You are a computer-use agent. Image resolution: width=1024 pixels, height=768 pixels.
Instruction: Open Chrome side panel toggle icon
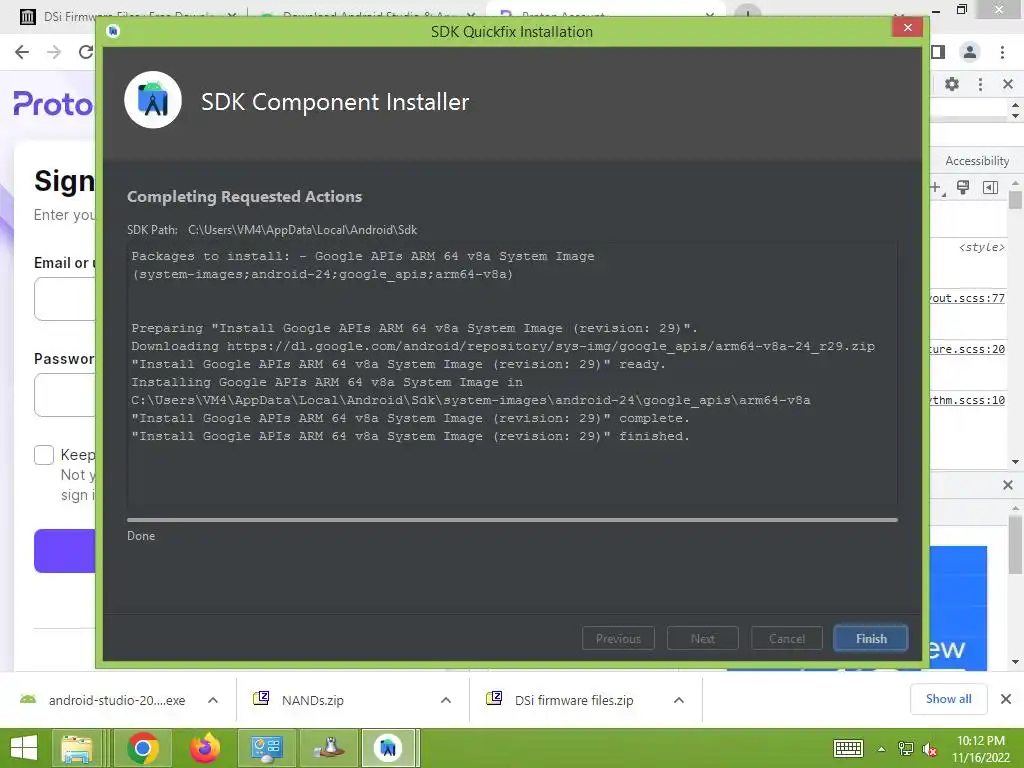click(938, 52)
